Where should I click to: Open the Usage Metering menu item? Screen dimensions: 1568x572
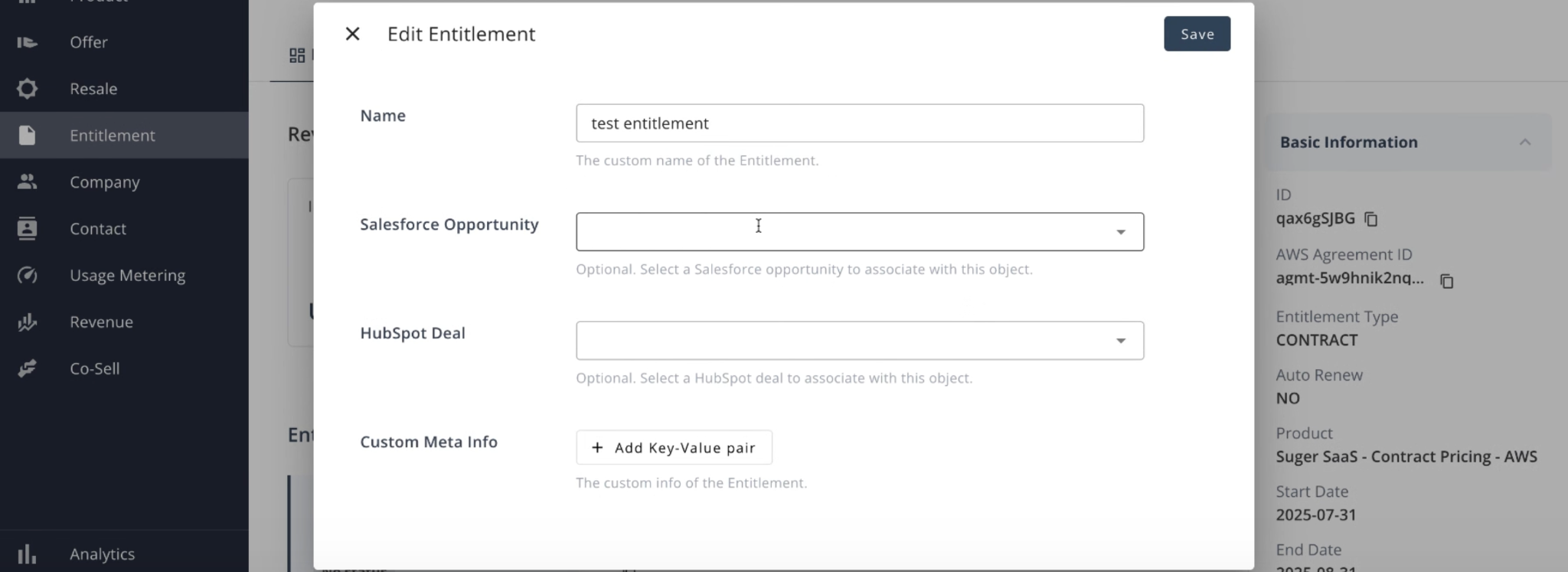point(127,276)
